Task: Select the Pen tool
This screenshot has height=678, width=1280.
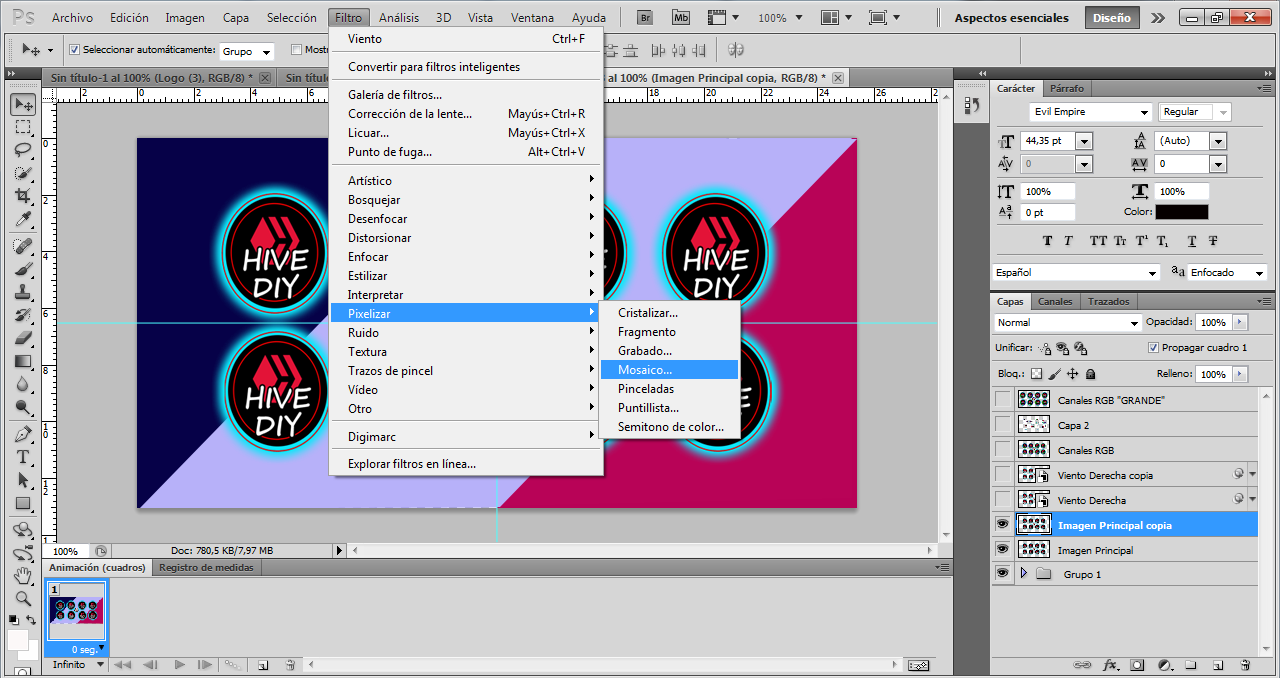Action: coord(23,434)
